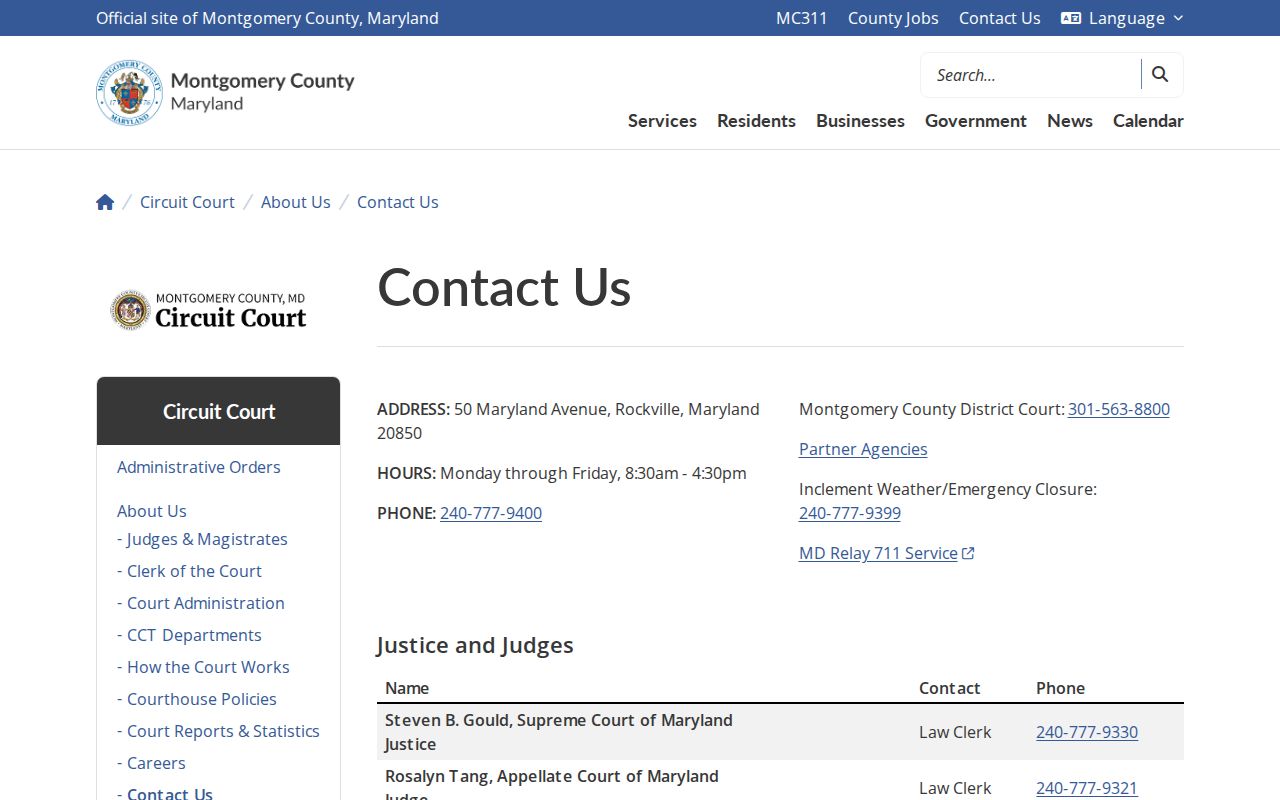This screenshot has width=1280, height=800.
Task: Select Circuit Court breadcrumb link
Action: point(187,202)
